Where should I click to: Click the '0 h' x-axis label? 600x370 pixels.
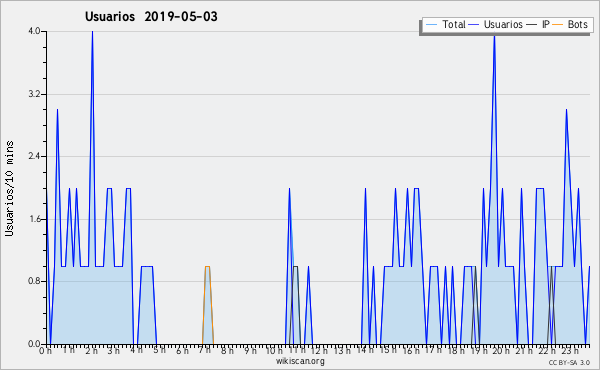[x=46, y=350]
